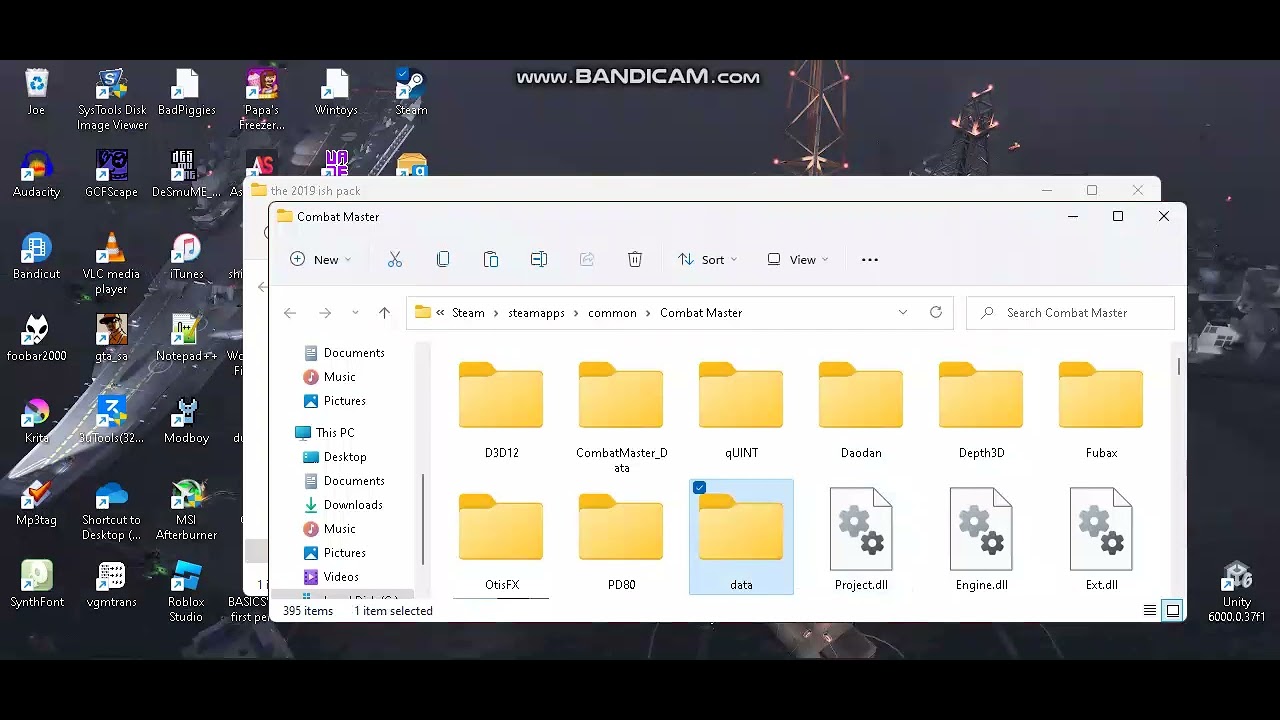Click the file list vertical scrollbar
1280x720 pixels.
pyautogui.click(x=1179, y=366)
